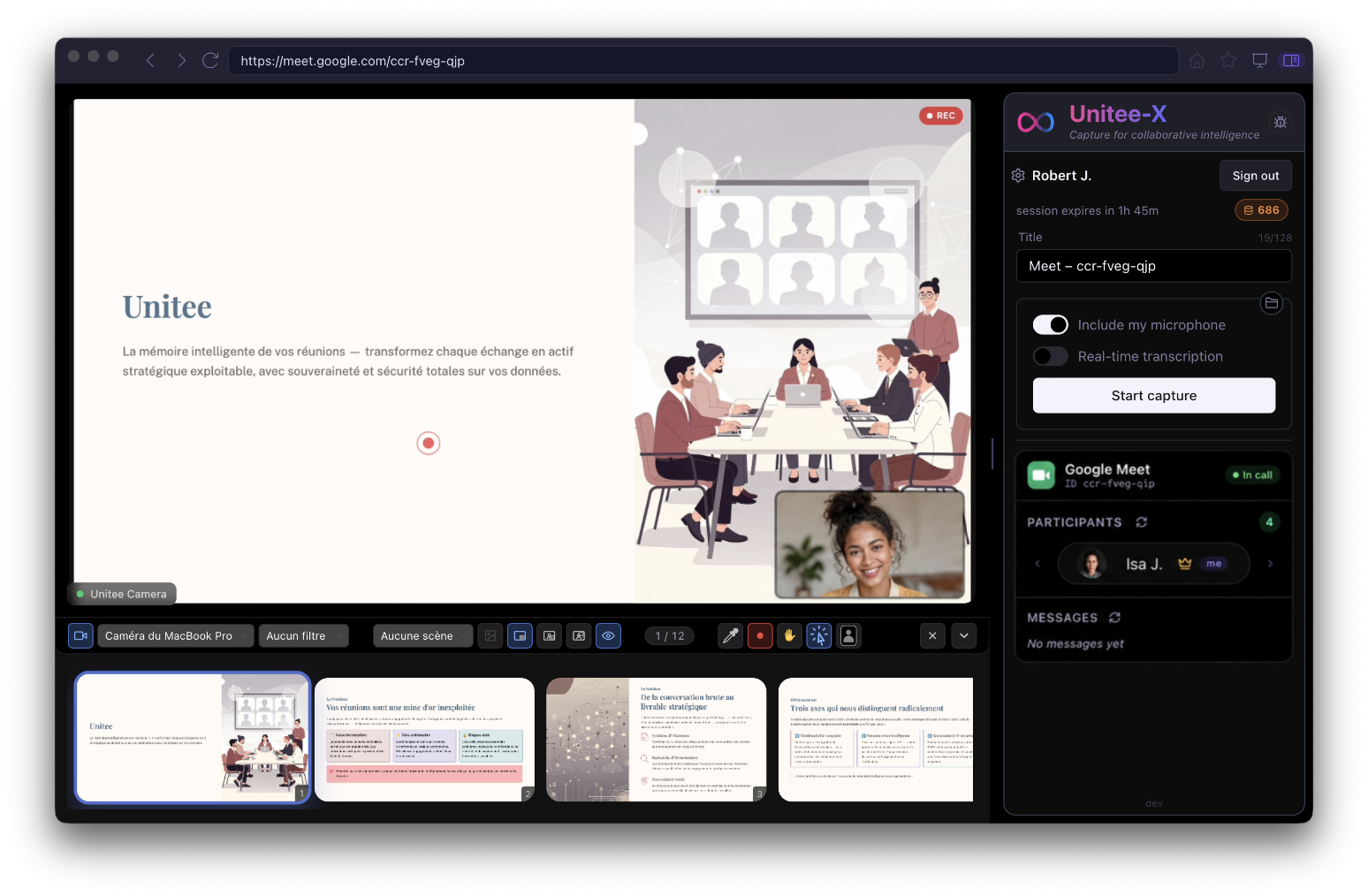Viewport: 1368px width, 896px height.
Task: Select slide 3 thumbnail De la conversation brute
Action: tap(657, 740)
